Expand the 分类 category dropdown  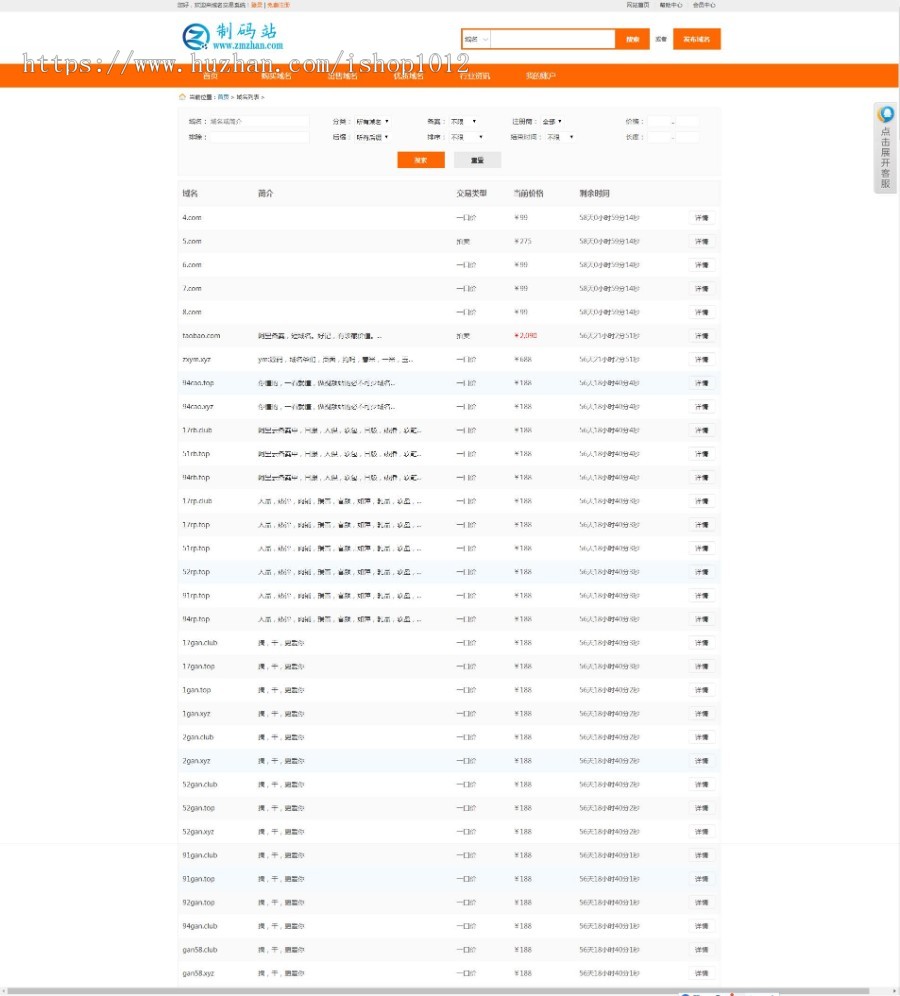pos(372,121)
